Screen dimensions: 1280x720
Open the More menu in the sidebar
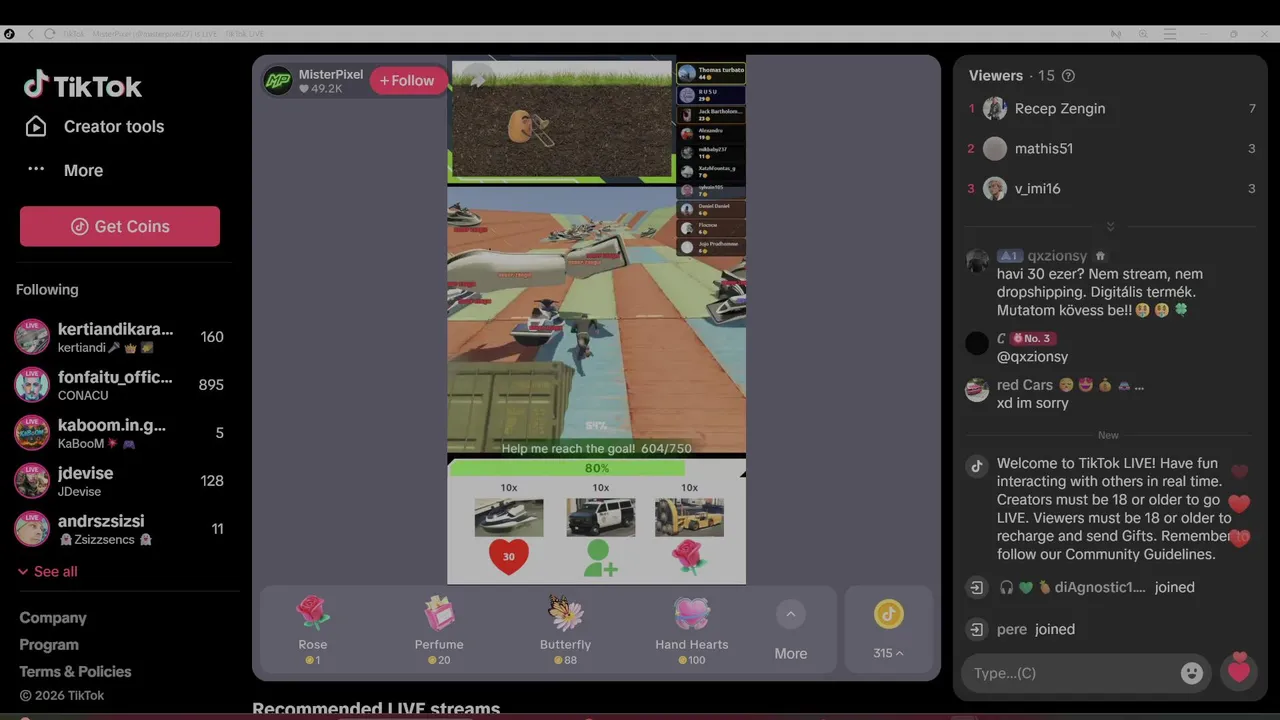pos(64,170)
